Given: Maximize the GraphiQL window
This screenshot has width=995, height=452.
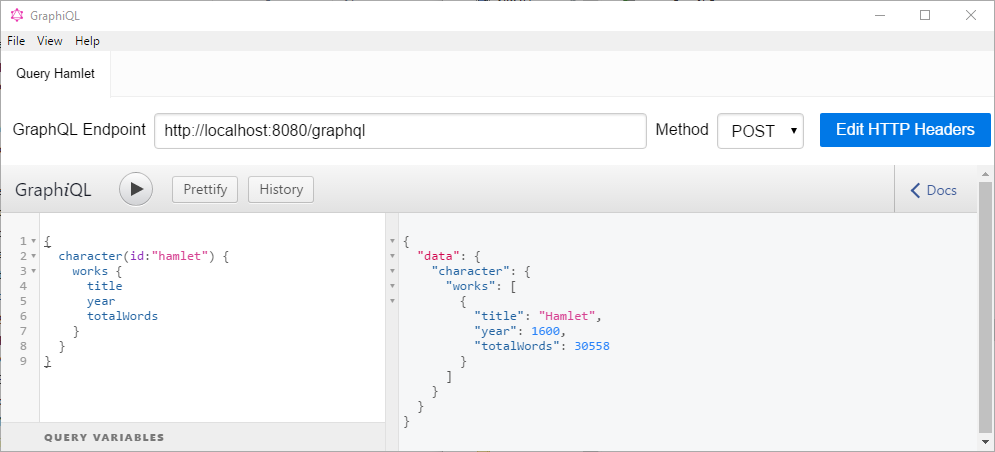Looking at the screenshot, I should (925, 15).
